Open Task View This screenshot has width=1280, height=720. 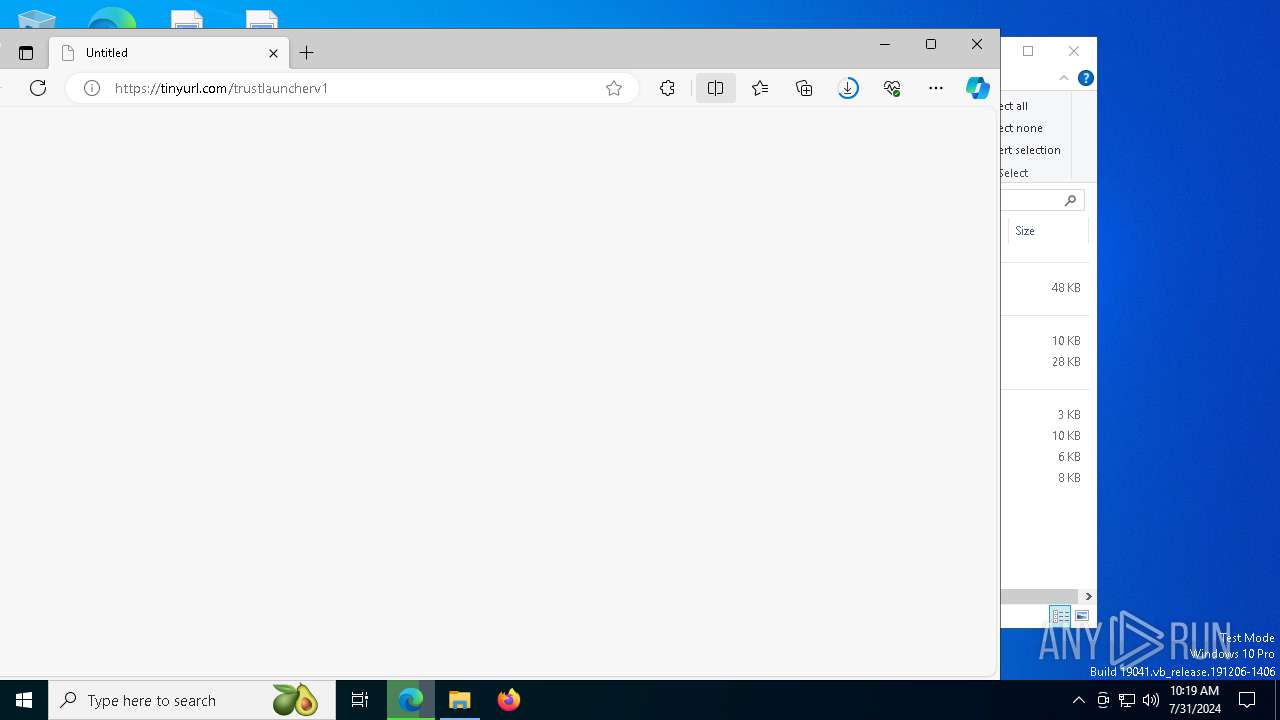coord(360,700)
